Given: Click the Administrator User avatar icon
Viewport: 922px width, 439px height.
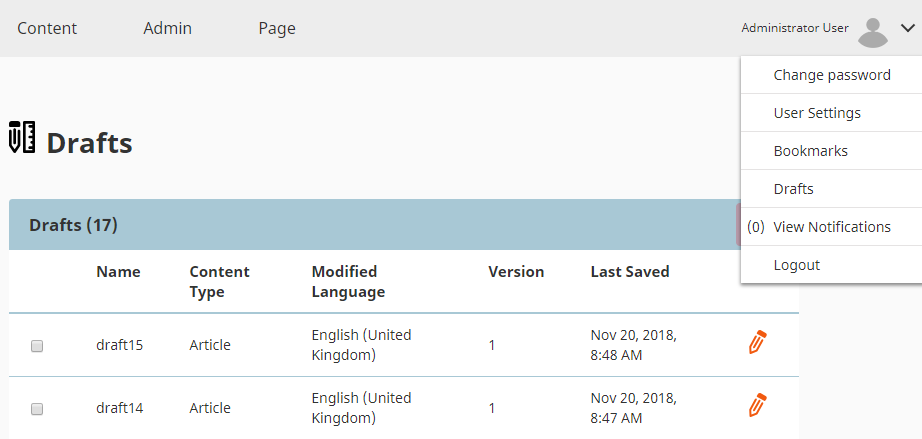Looking at the screenshot, I should [873, 32].
